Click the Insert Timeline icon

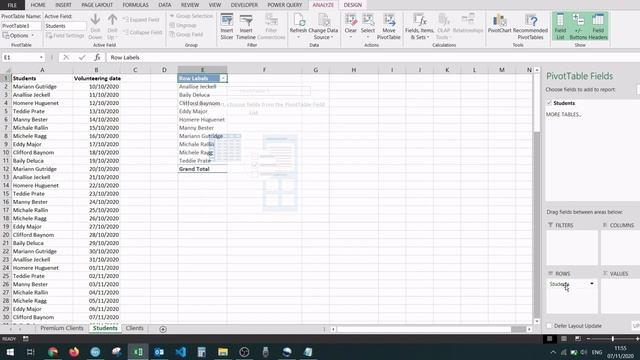tap(246, 26)
